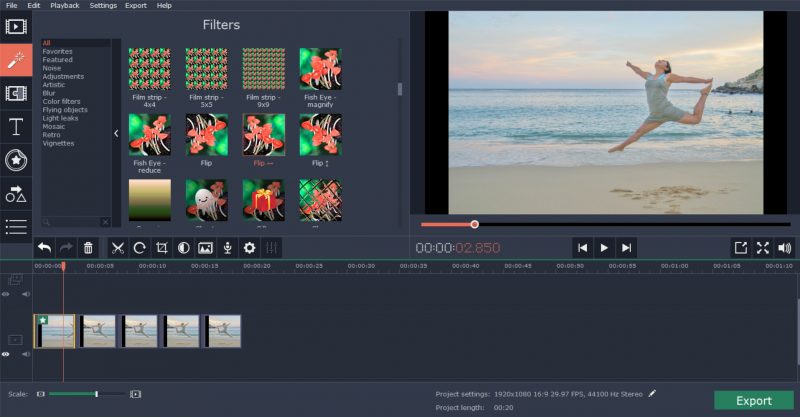Select the scissors split tool

coord(118,248)
